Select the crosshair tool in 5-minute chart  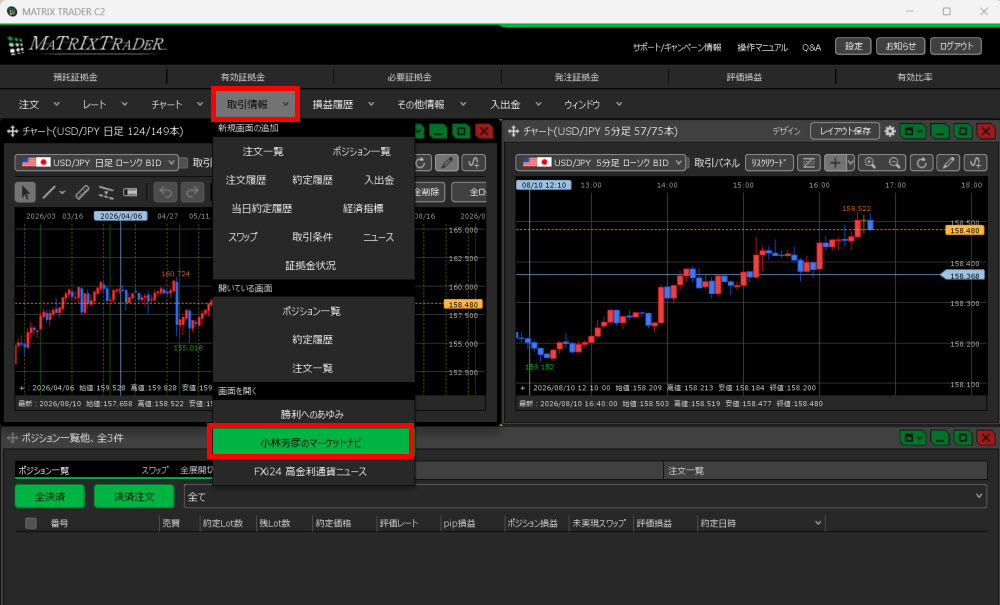(x=834, y=163)
